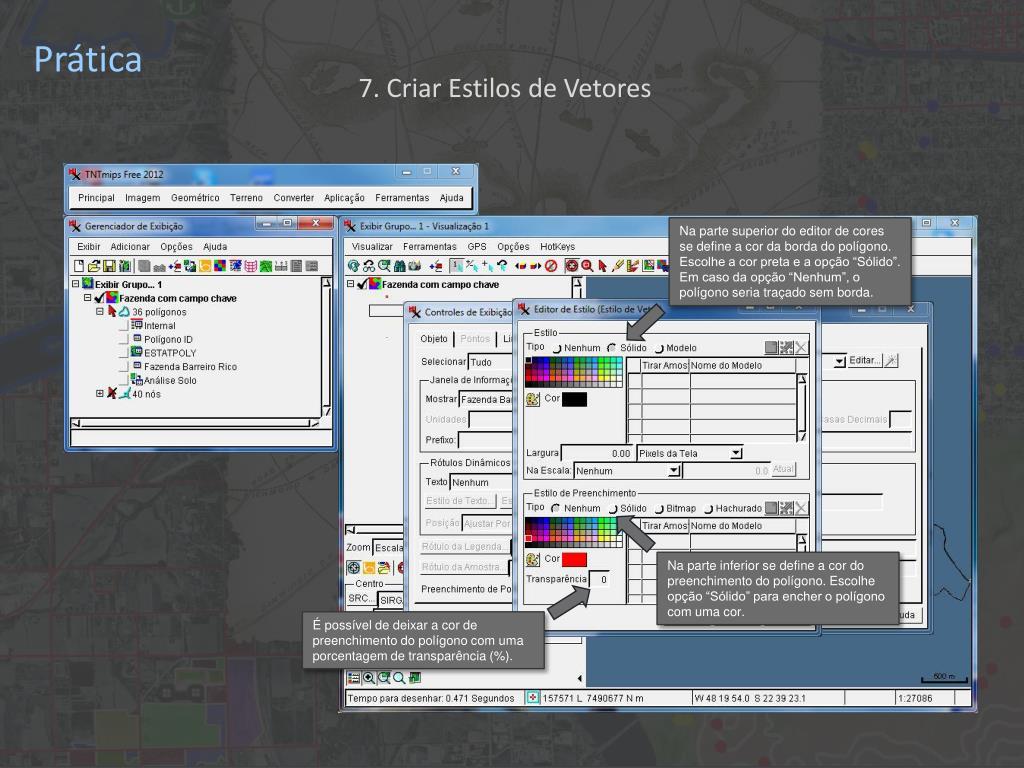Toggle the Polígono ID table checkbox
The width and height of the screenshot is (1024, 768).
123,340
